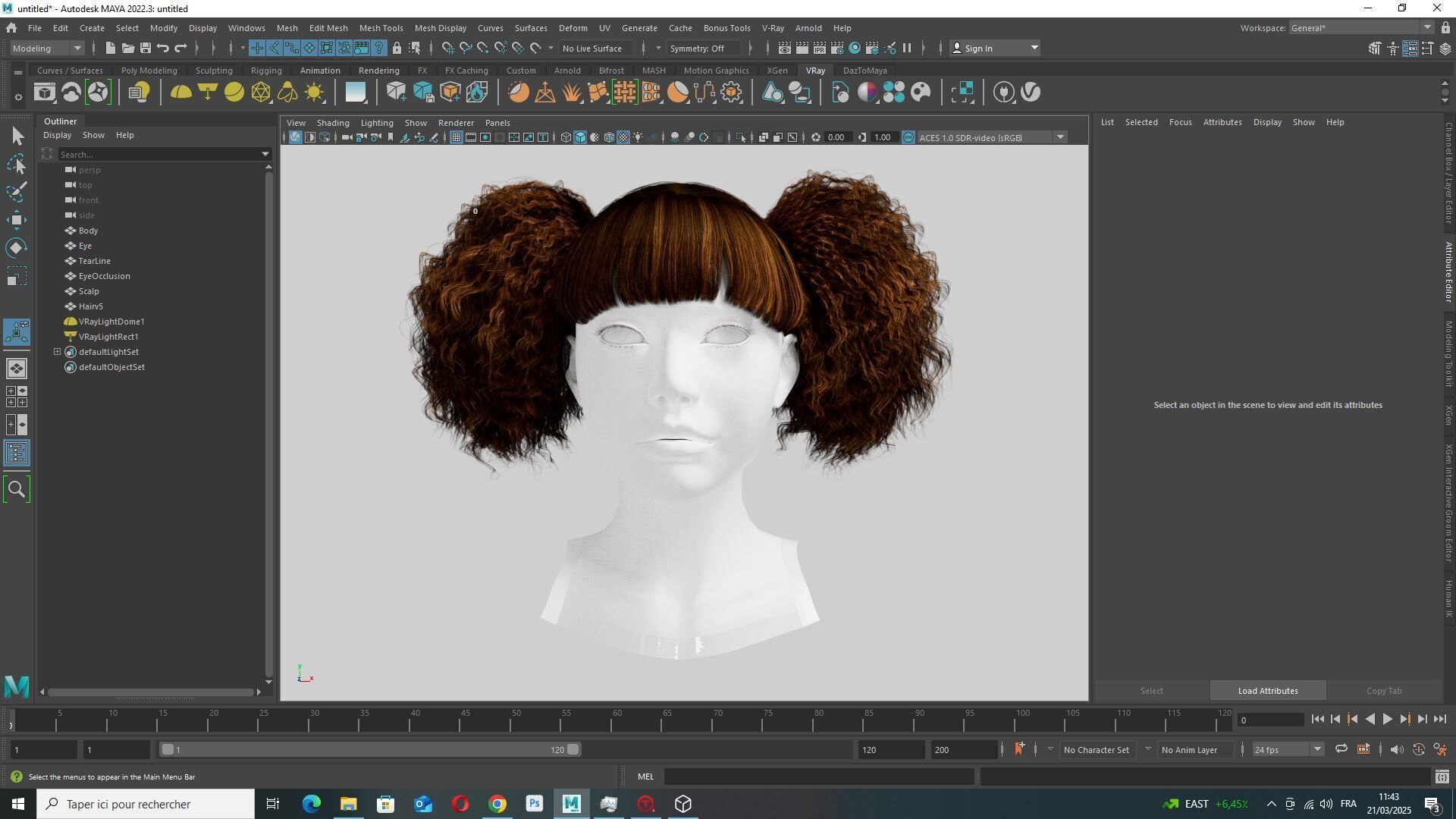Open File Explorer from the taskbar
1456x819 pixels.
[x=348, y=804]
